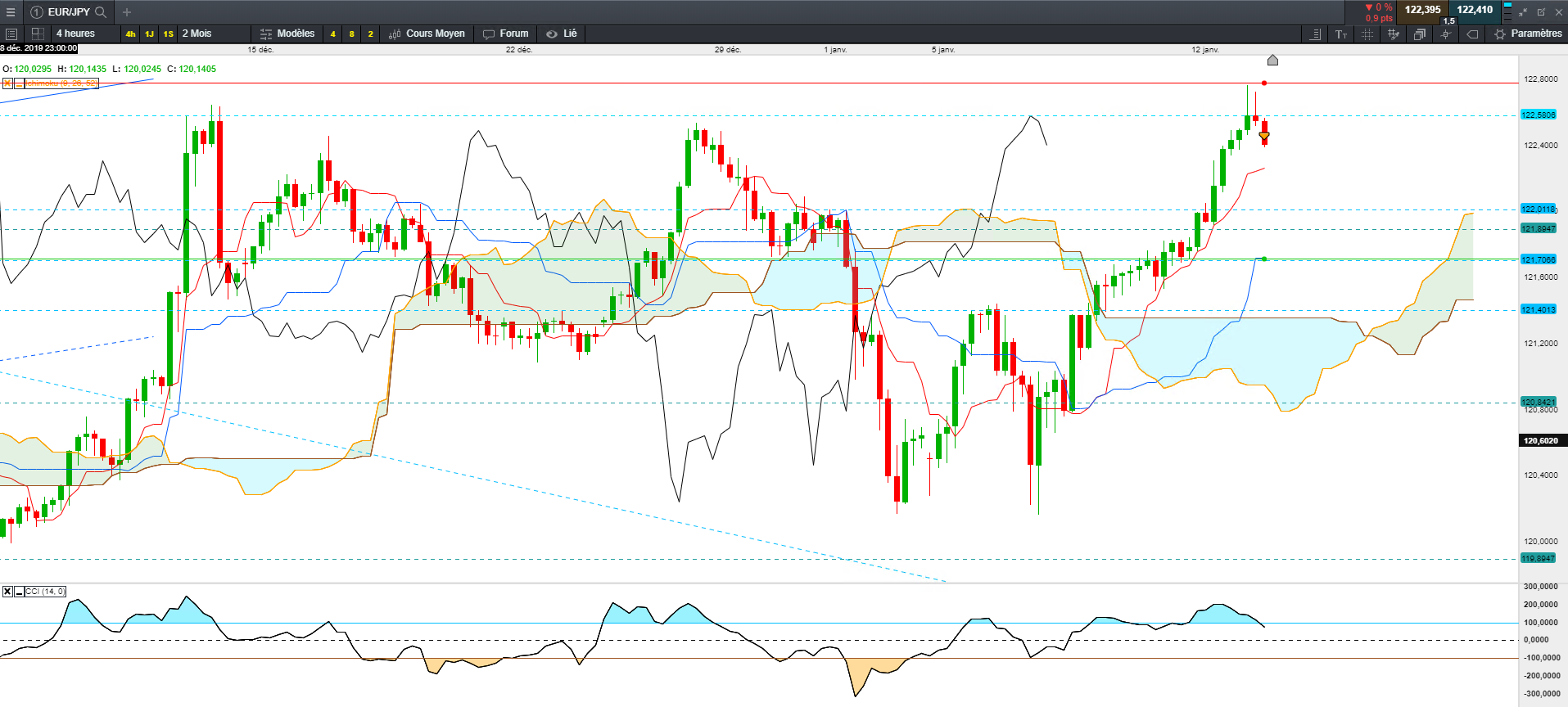Select the 119,8947 price level label

pos(1538,559)
